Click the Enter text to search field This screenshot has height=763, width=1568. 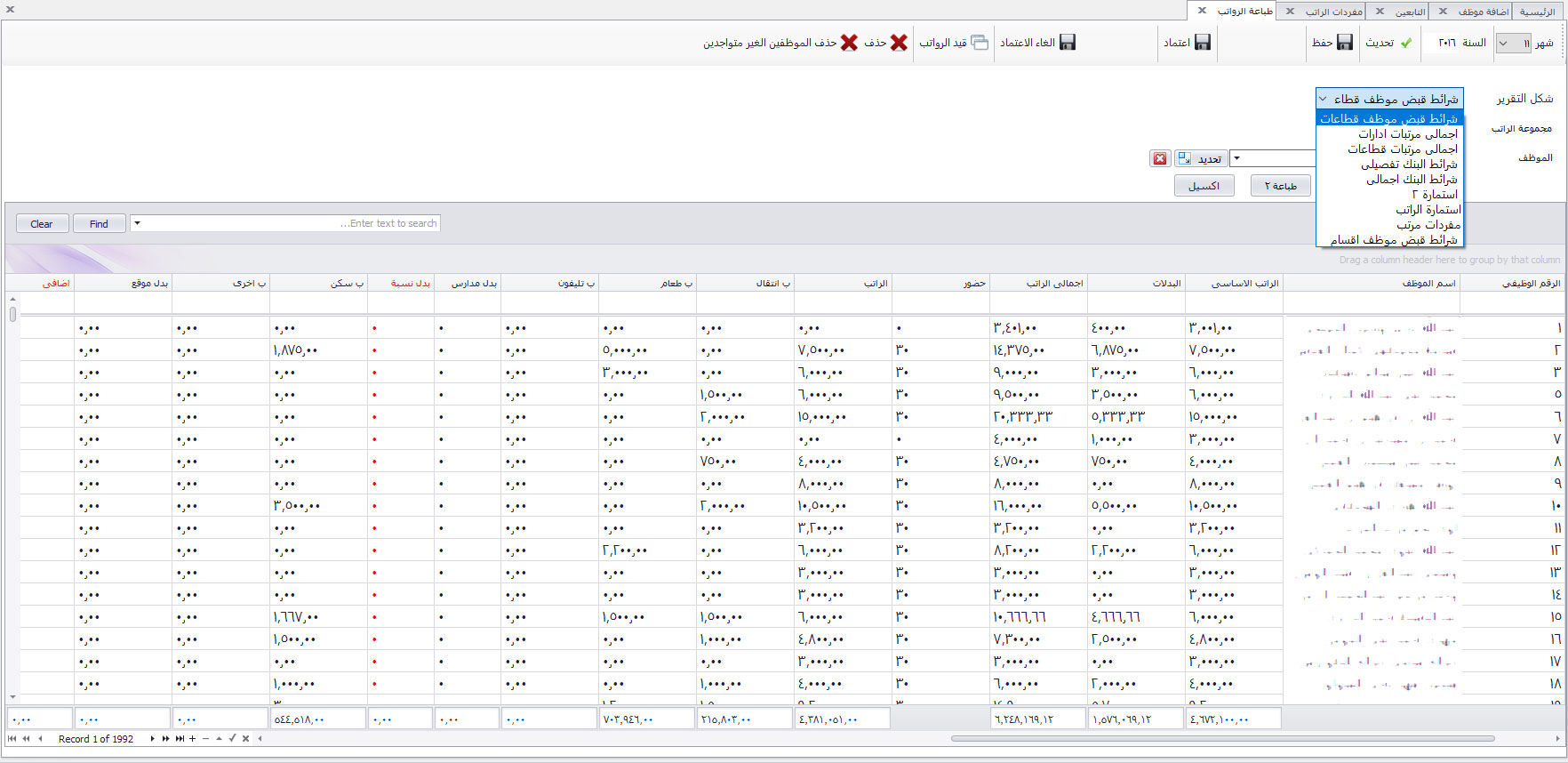point(293,223)
